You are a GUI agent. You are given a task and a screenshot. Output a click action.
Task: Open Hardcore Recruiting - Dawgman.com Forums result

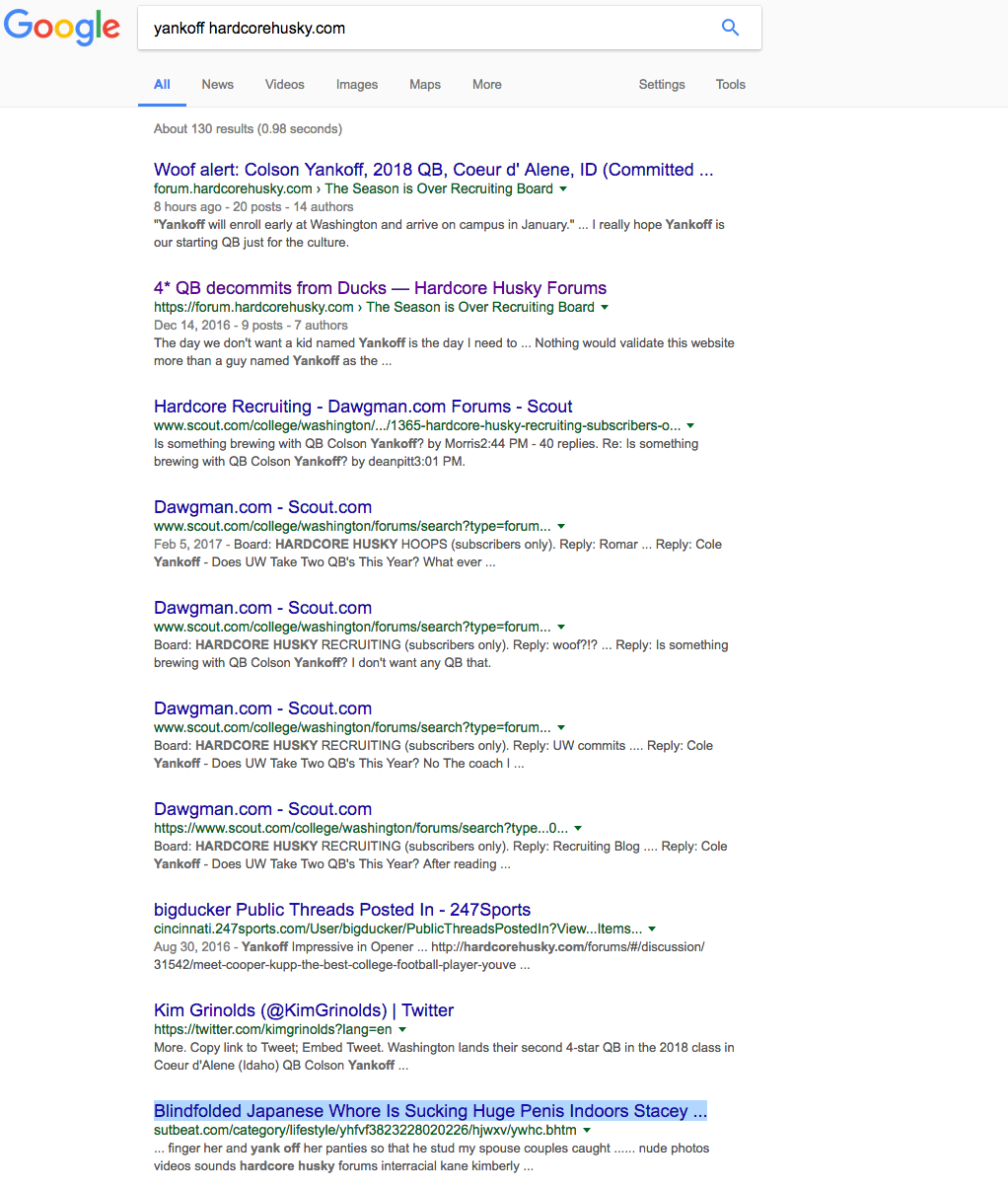point(363,407)
